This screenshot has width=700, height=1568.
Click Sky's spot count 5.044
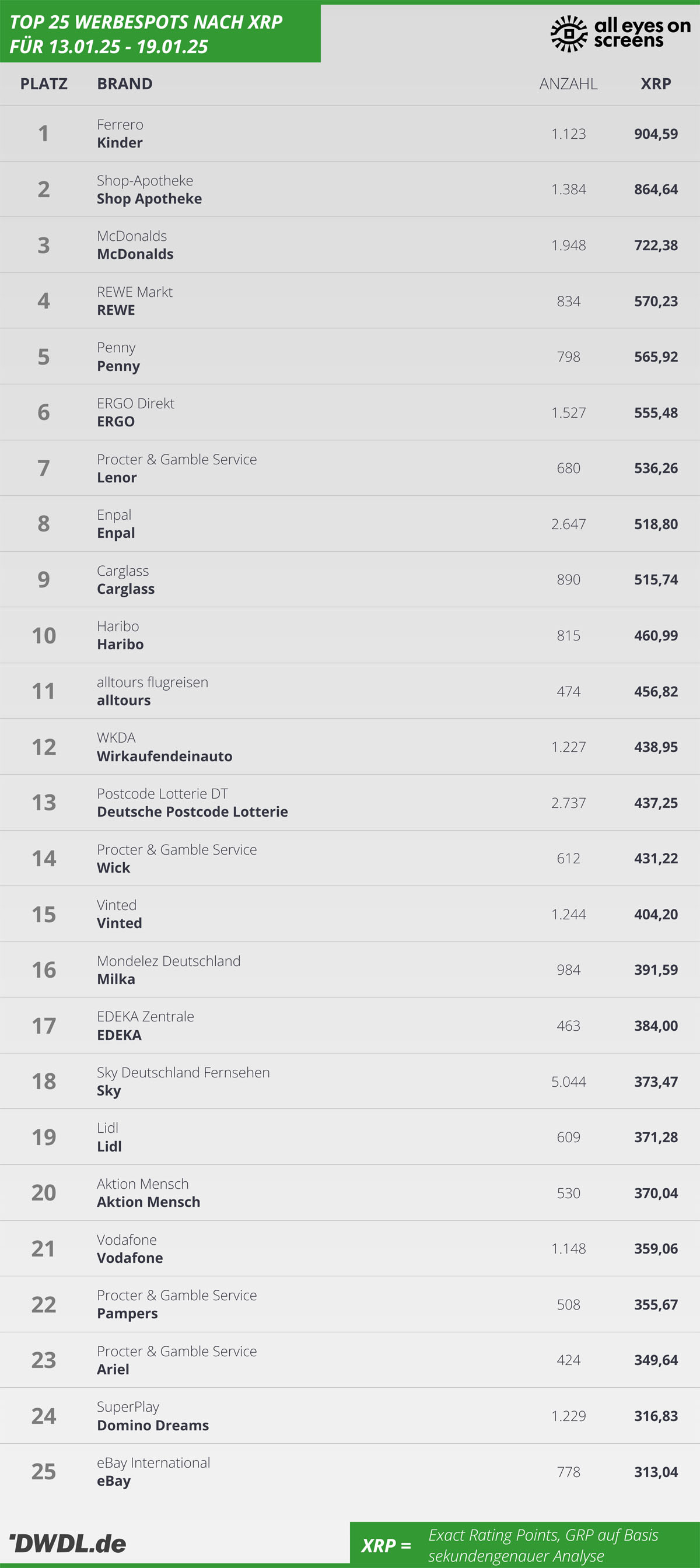coord(569,1081)
